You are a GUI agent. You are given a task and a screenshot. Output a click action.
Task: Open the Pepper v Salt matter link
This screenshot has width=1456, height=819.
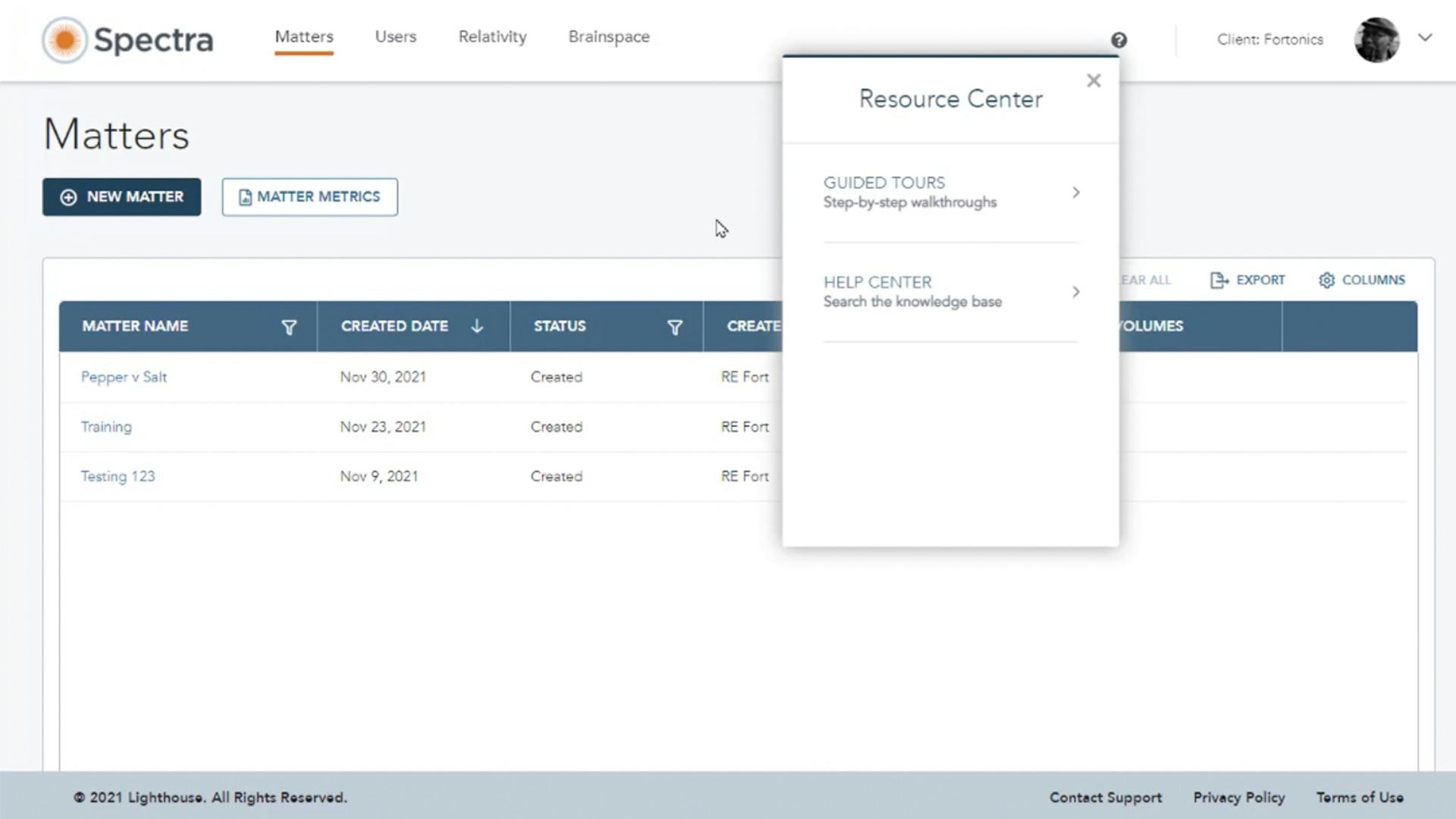[x=124, y=377]
